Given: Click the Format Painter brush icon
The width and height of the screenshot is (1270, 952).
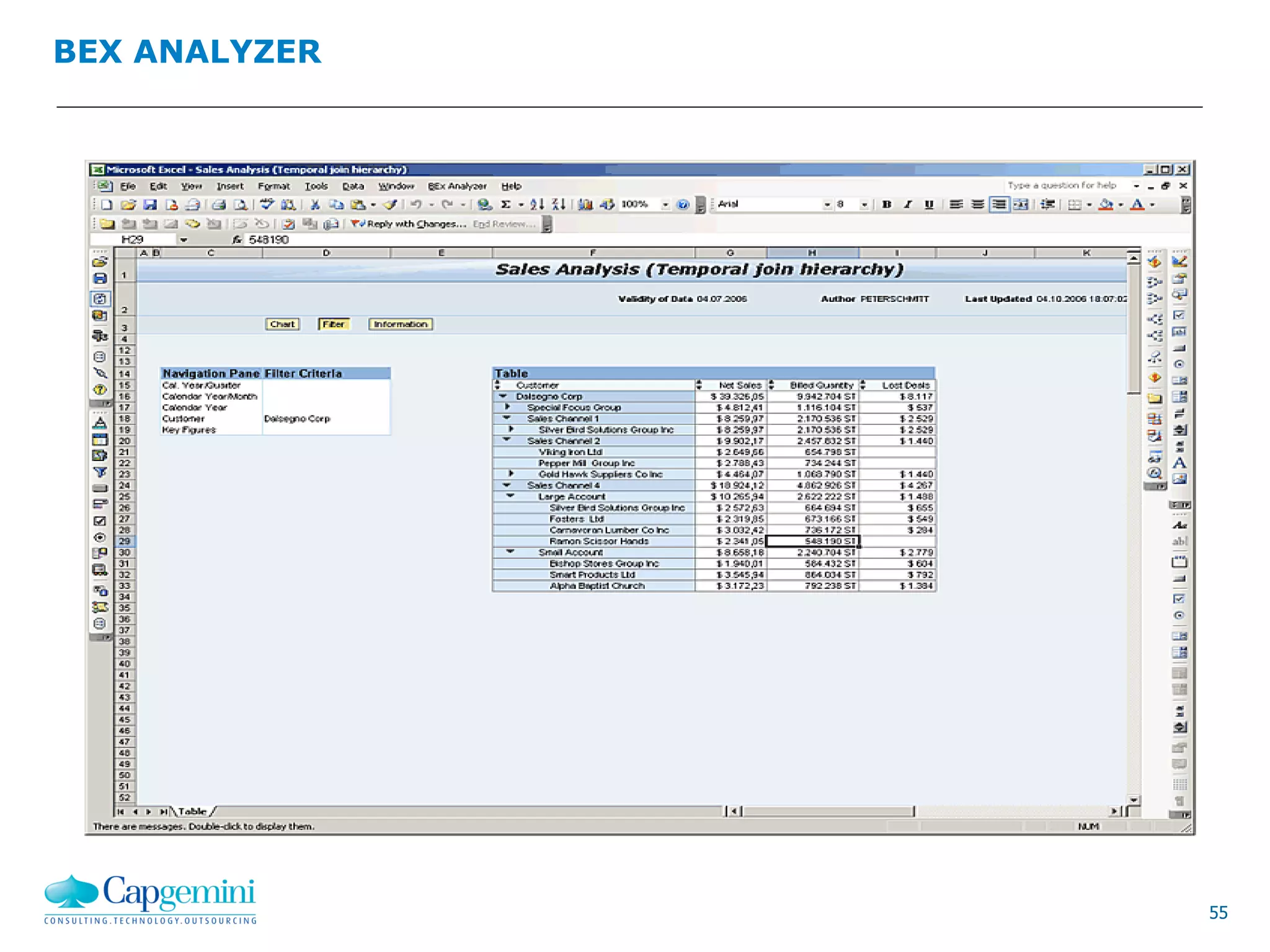Looking at the screenshot, I should 390,205.
